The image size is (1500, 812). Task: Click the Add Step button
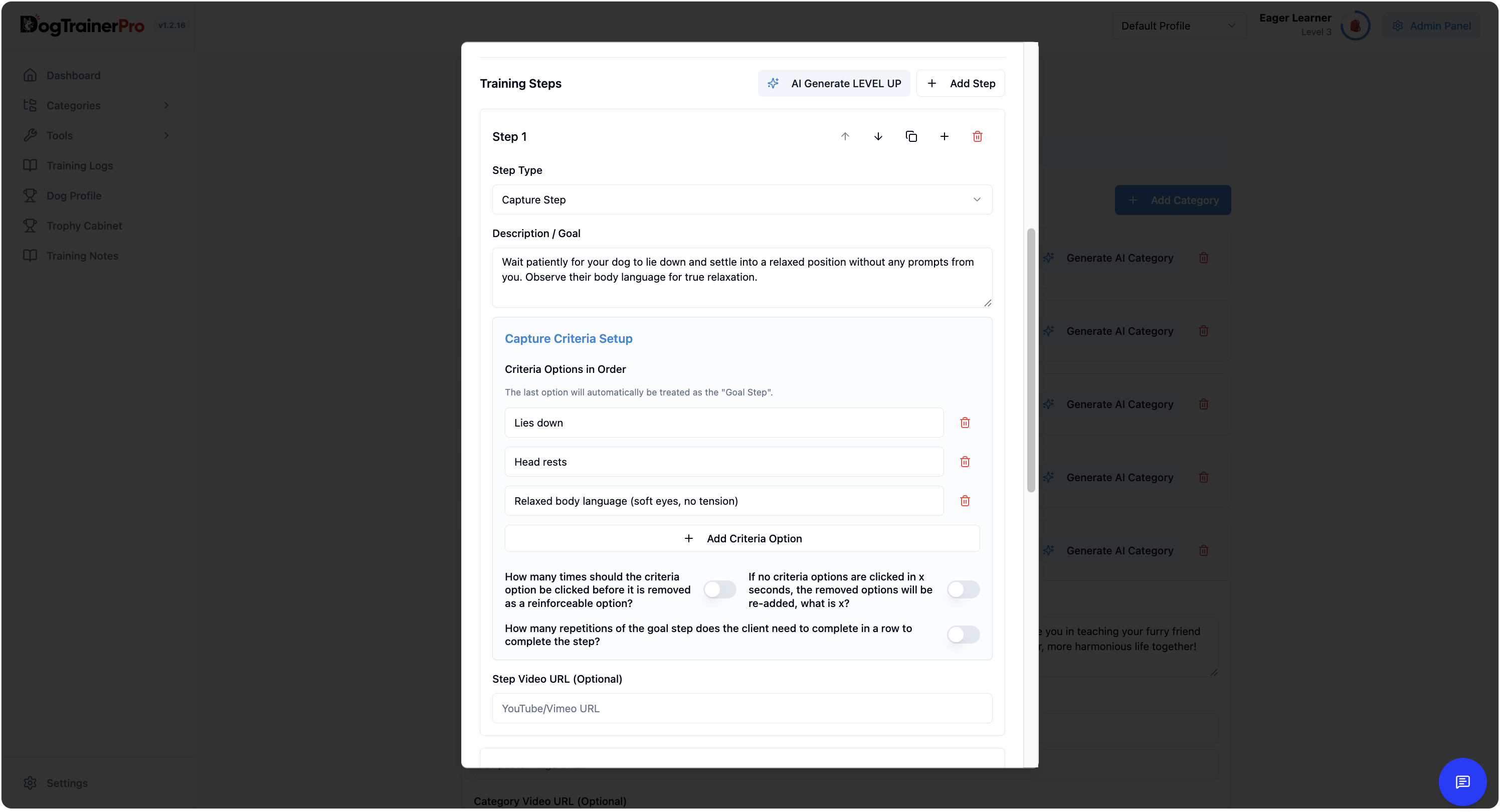pyautogui.click(x=961, y=83)
